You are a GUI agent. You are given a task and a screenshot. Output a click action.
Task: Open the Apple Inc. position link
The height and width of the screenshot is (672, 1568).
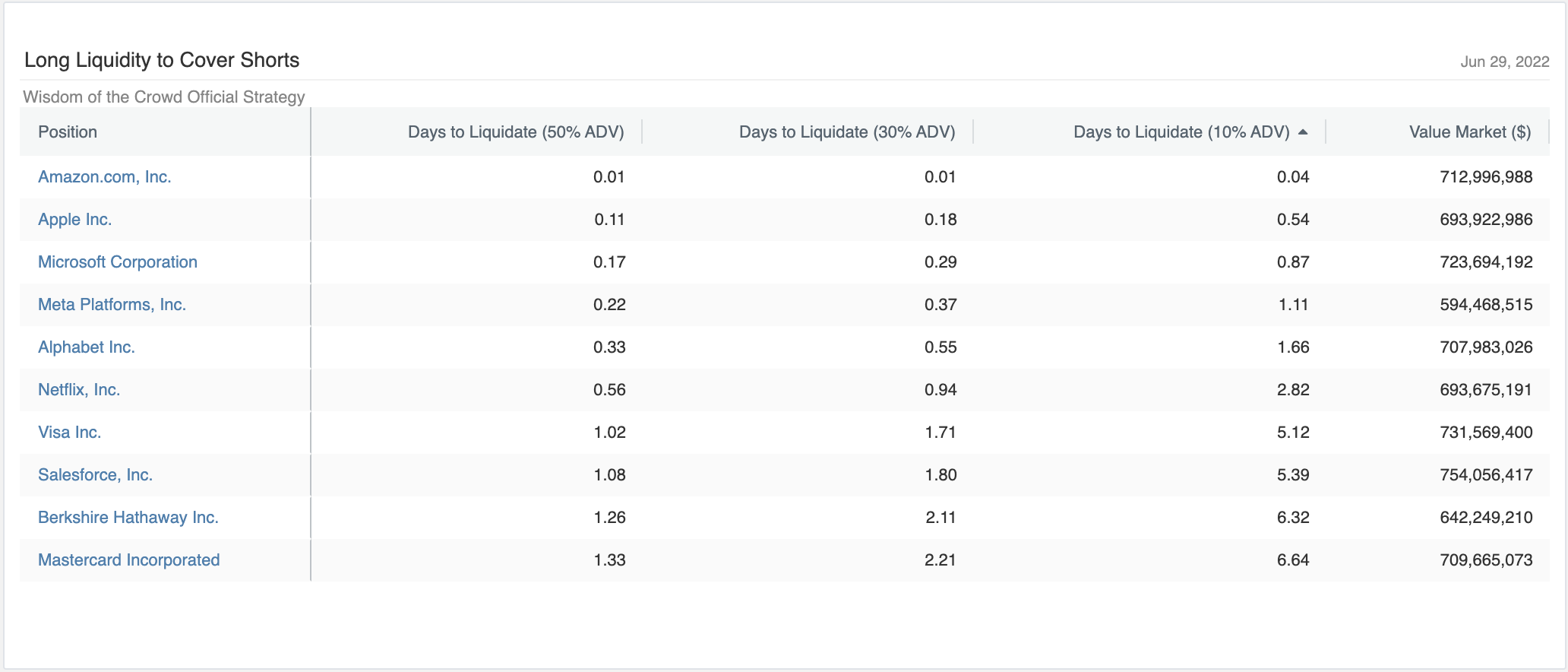coord(75,220)
